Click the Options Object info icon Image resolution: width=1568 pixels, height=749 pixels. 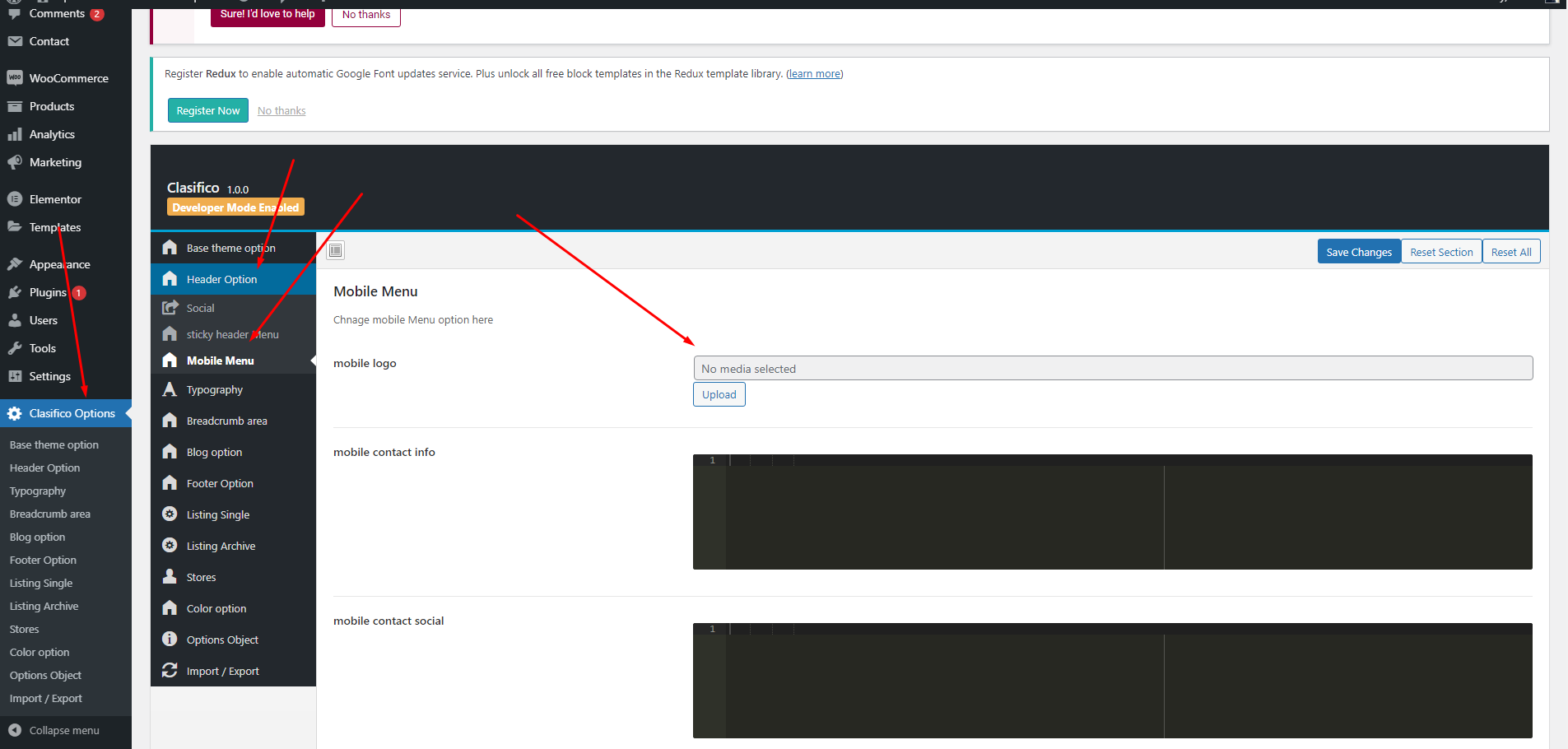coord(170,640)
